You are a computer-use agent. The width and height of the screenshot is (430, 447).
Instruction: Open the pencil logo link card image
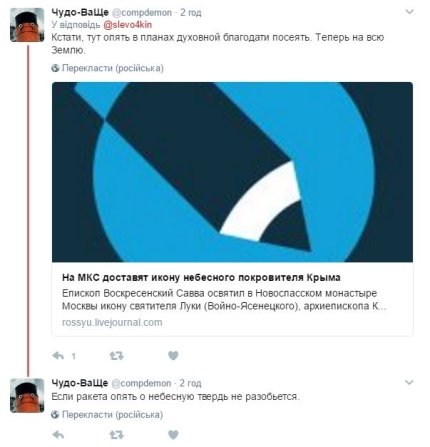click(232, 172)
